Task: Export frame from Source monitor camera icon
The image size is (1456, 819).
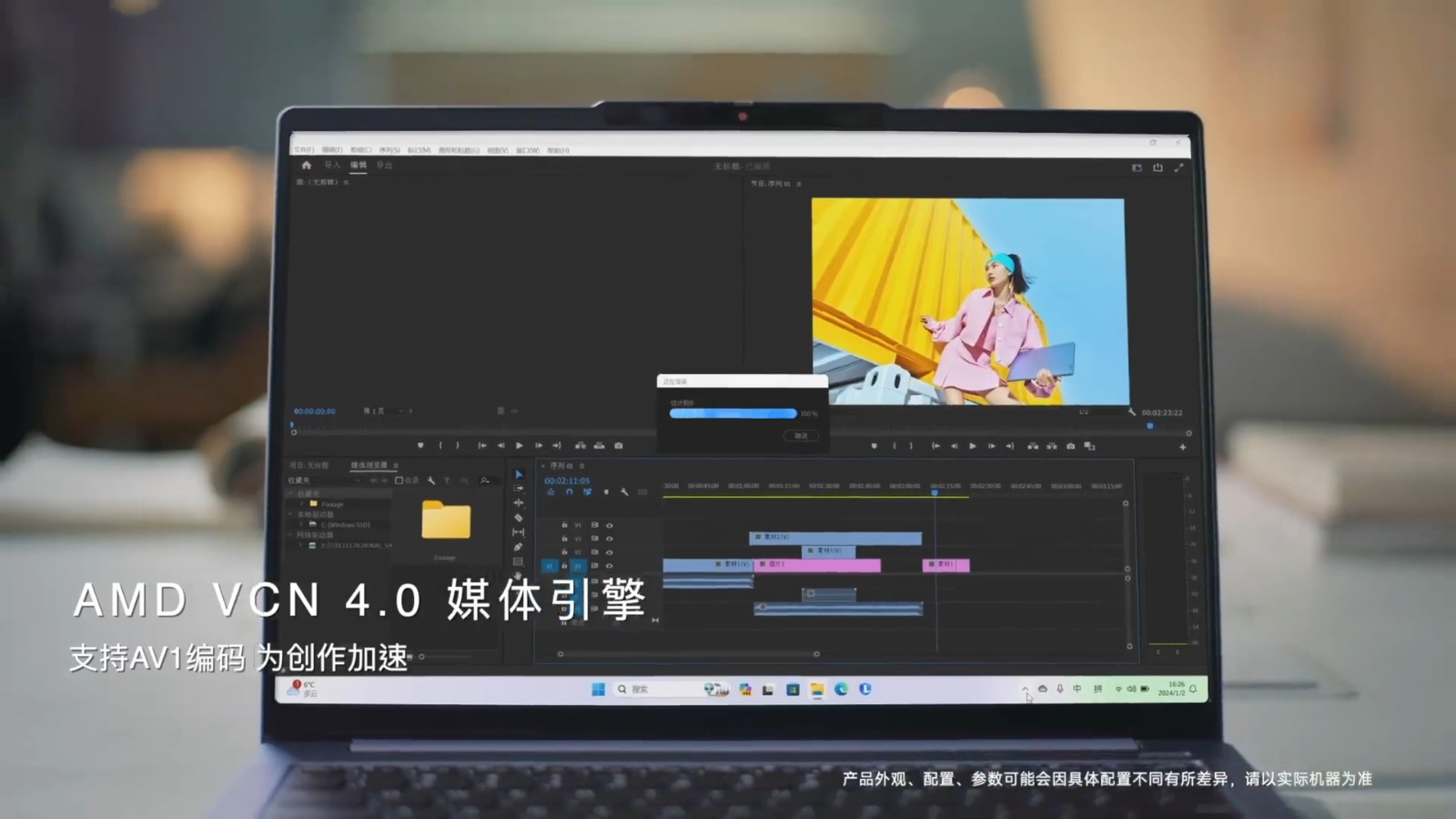Action: tap(619, 446)
